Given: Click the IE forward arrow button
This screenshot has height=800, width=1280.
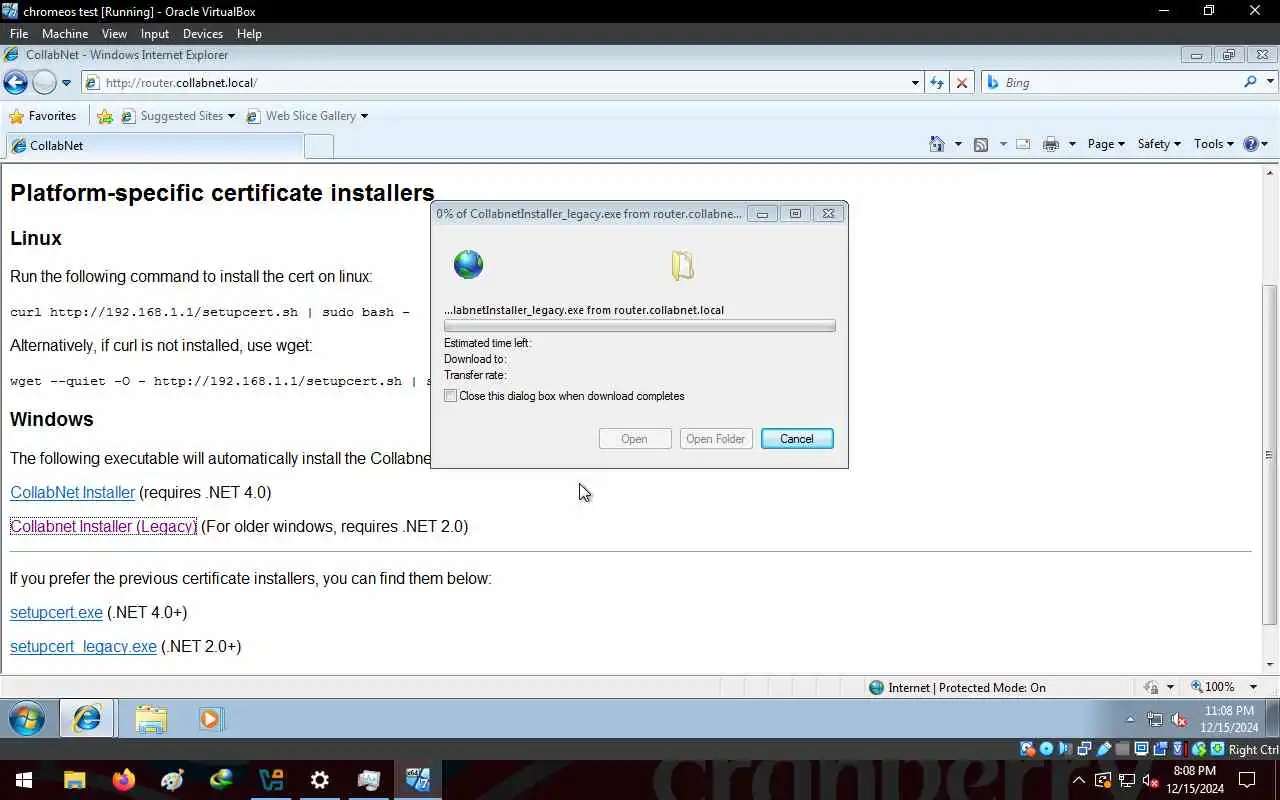Looking at the screenshot, I should point(44,83).
